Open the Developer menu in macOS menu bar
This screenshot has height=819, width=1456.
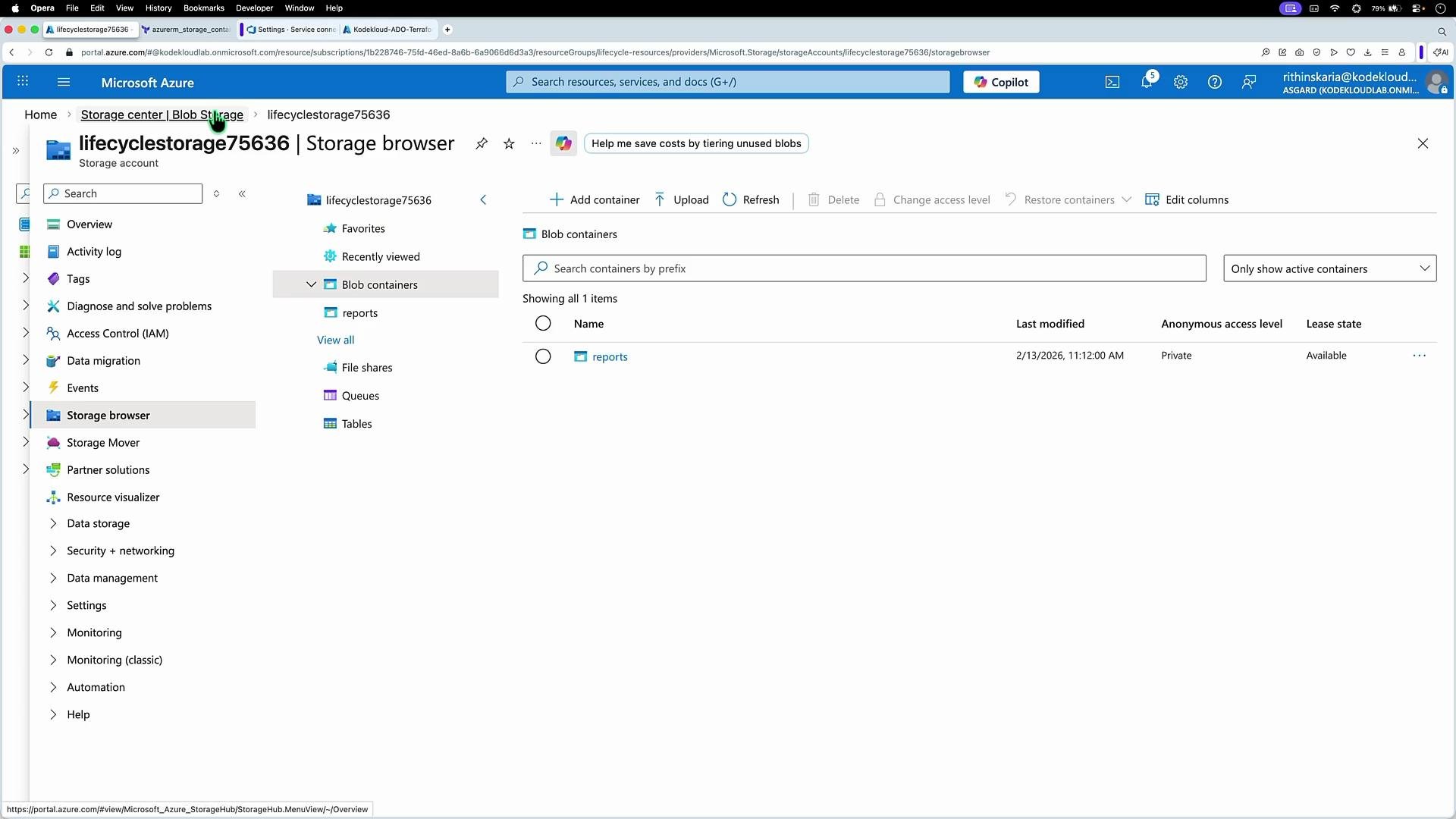(254, 8)
